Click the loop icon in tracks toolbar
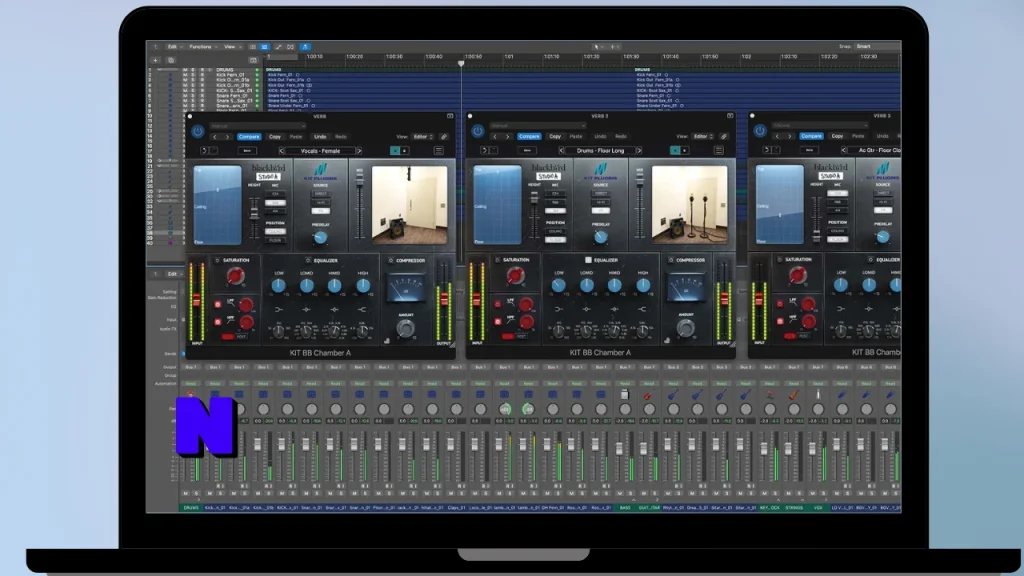Image resolution: width=1024 pixels, height=576 pixels. [291, 47]
